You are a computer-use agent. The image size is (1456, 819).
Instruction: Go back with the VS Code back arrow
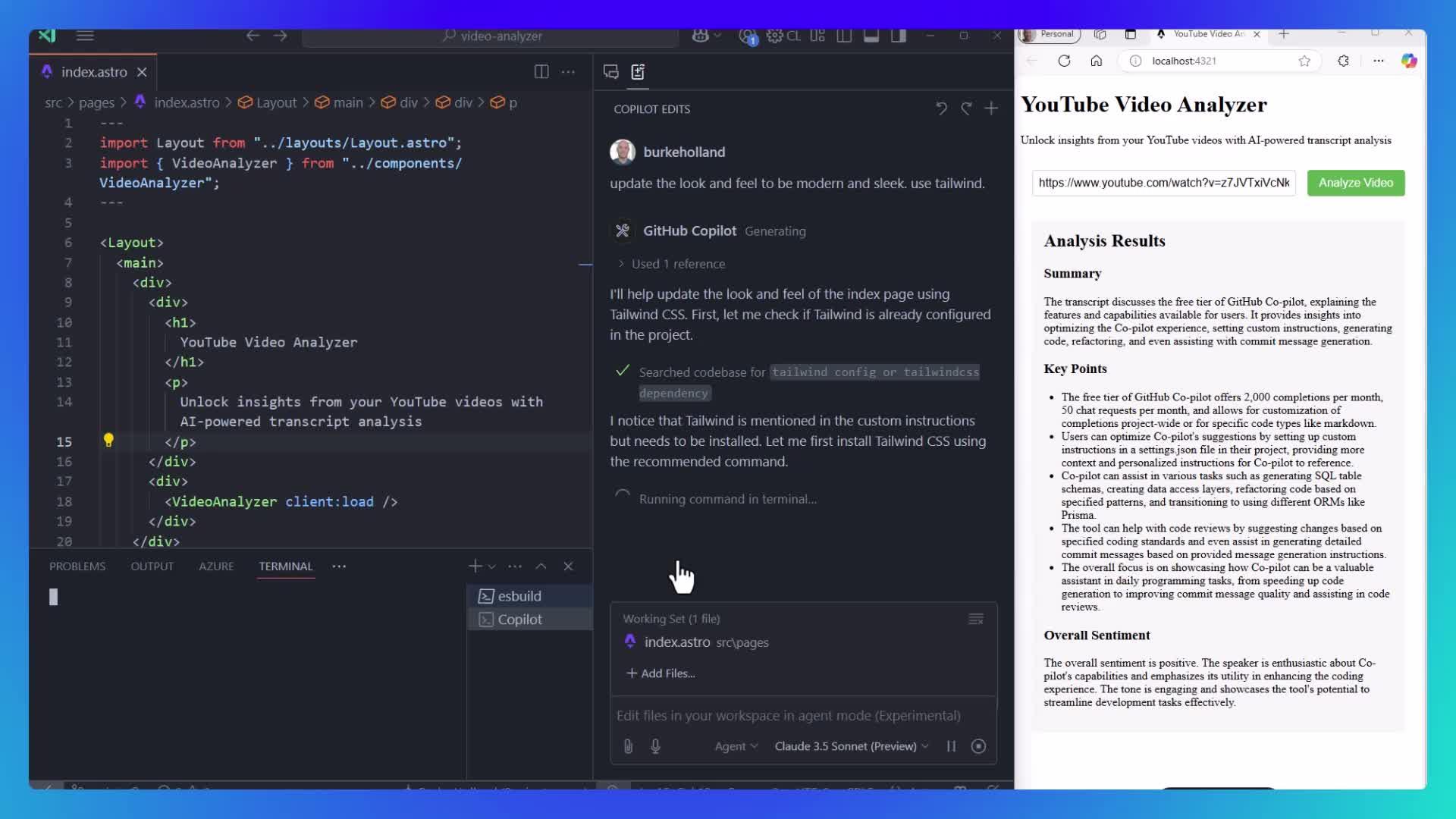pyautogui.click(x=253, y=36)
